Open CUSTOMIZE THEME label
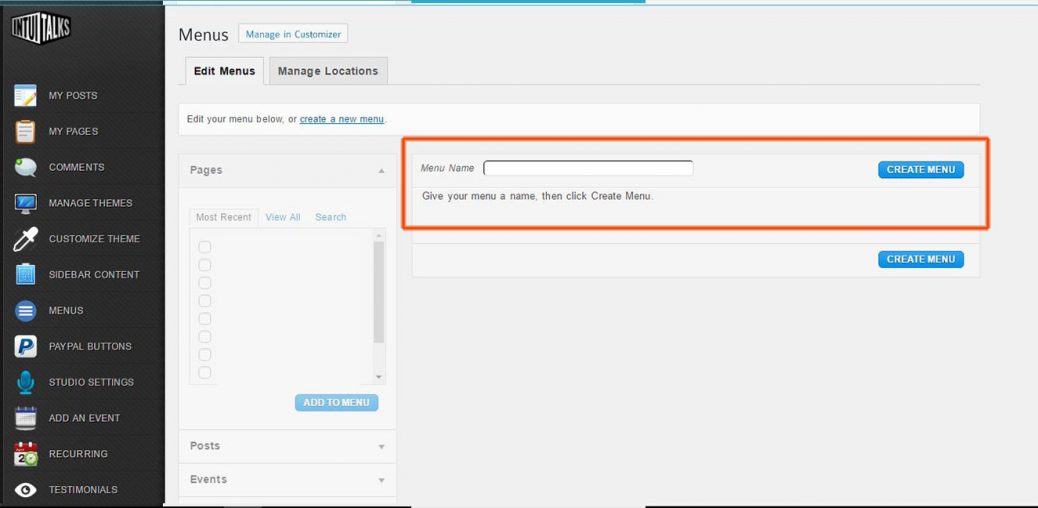 tap(95, 238)
